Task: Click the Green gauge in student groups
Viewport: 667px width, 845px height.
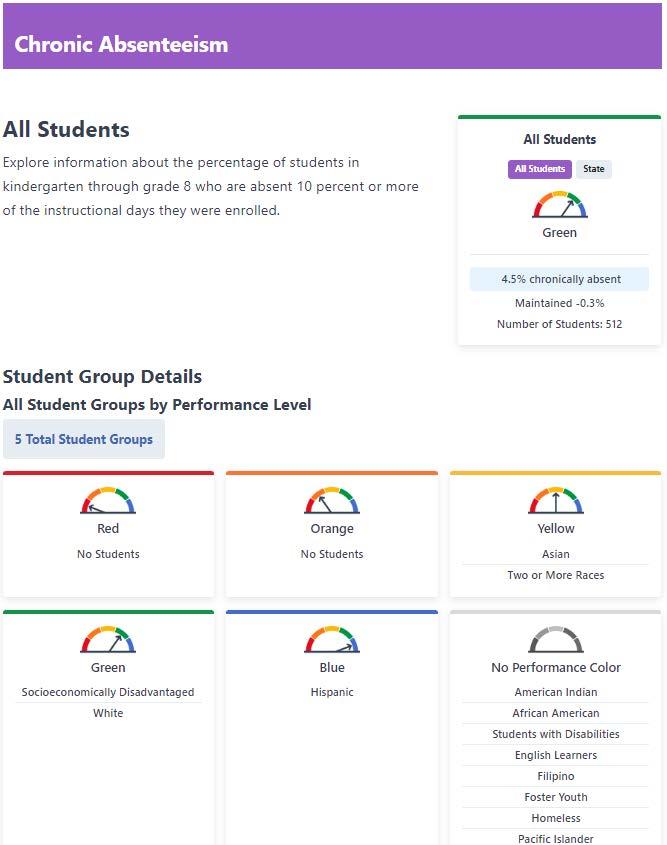Action: (x=108, y=640)
